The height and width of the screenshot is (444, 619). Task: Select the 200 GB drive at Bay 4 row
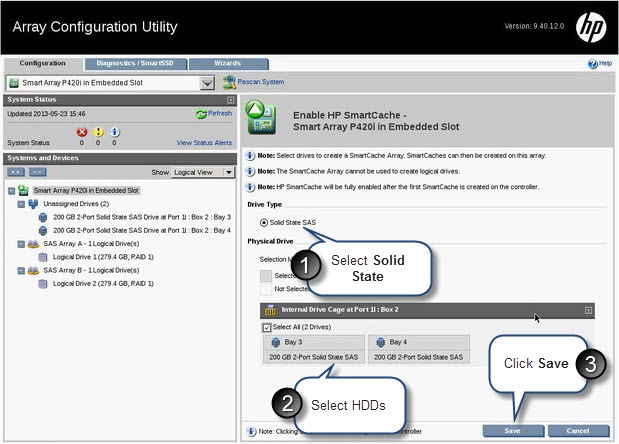coord(142,231)
